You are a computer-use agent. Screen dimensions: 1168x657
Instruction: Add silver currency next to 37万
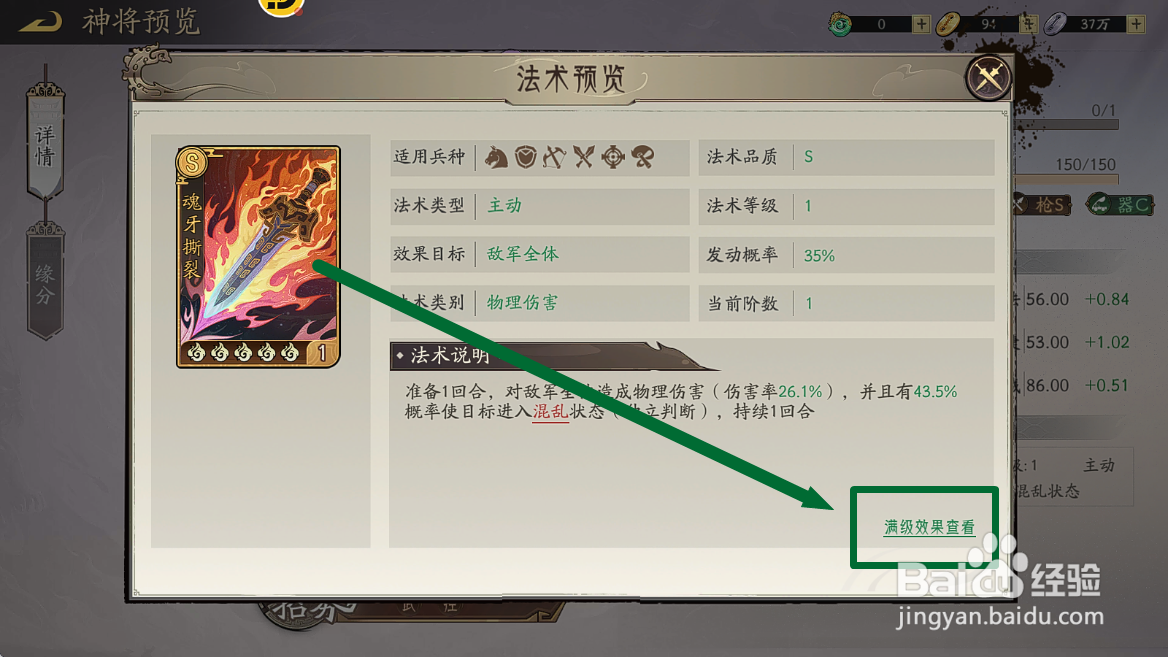pos(1136,24)
